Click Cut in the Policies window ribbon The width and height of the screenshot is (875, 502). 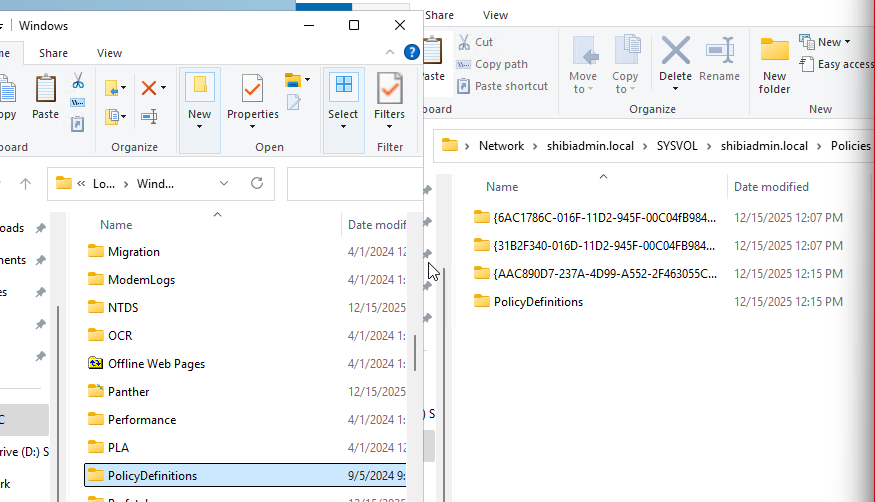(475, 42)
